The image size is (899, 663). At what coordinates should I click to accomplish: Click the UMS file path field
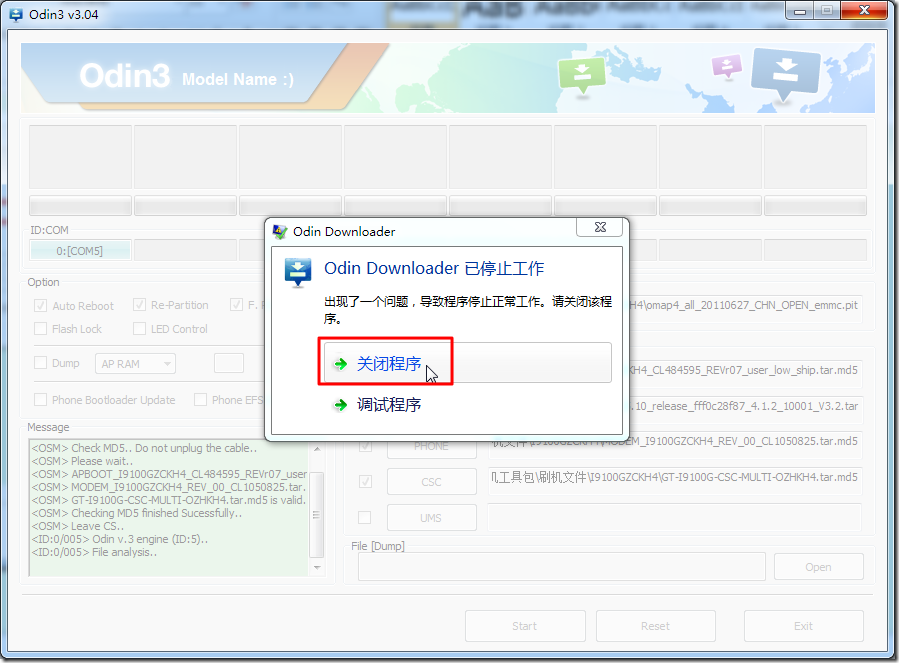(675, 518)
